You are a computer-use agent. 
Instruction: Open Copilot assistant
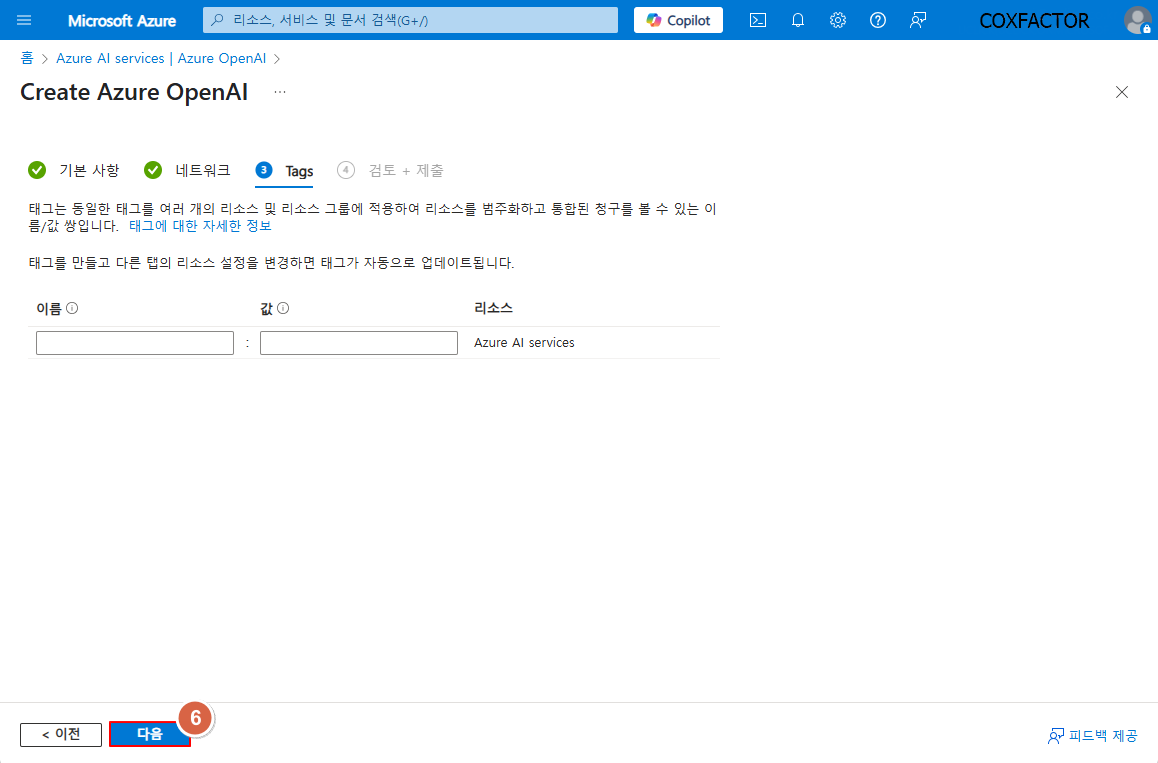tap(678, 20)
